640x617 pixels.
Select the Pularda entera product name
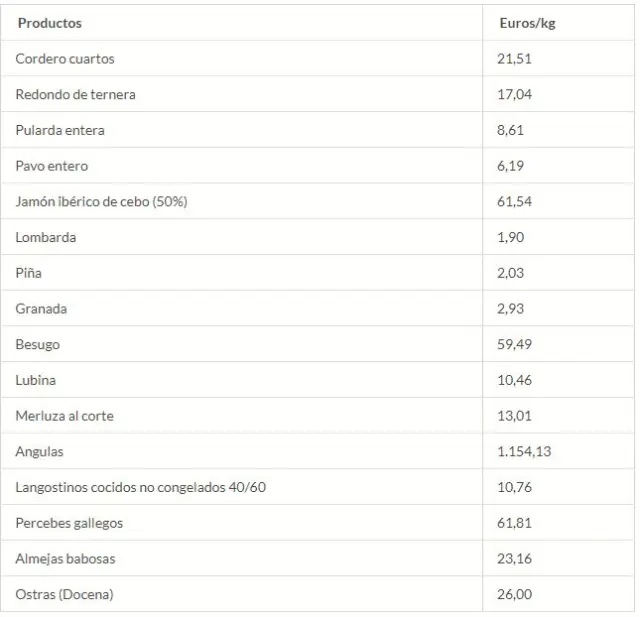point(60,130)
